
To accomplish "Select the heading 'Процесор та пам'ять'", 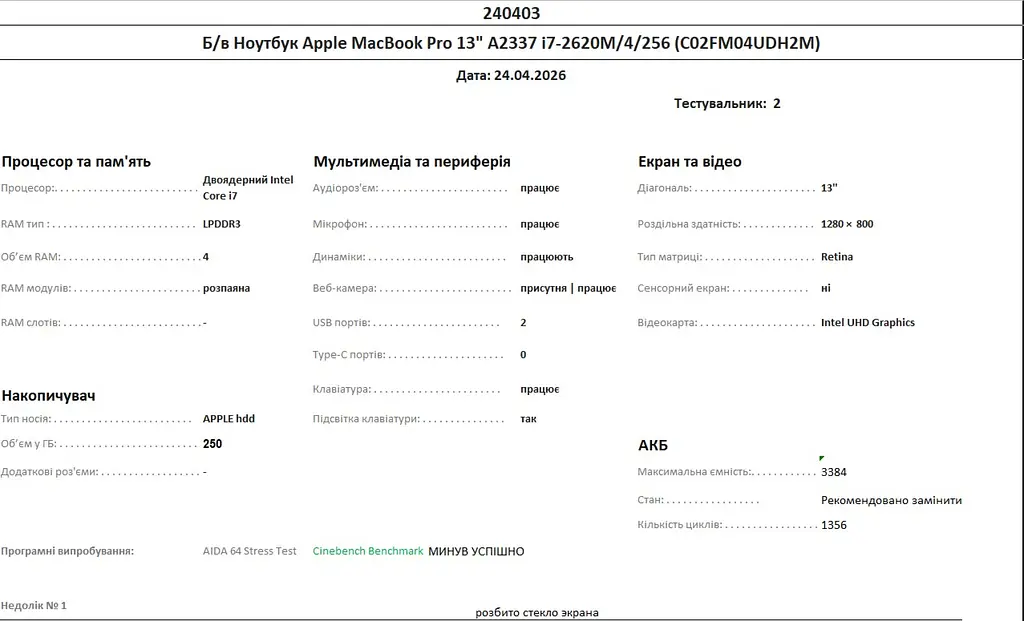I will tap(76, 161).
